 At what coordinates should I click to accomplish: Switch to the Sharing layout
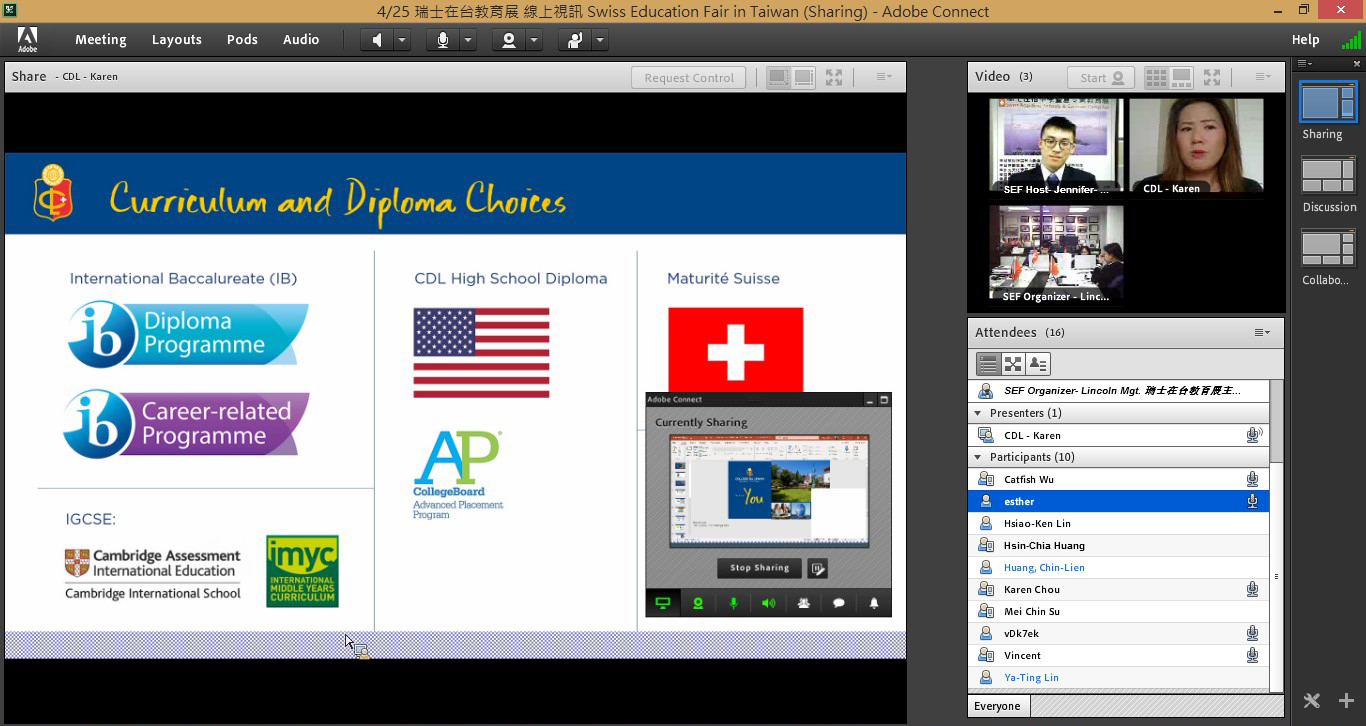coord(1327,102)
